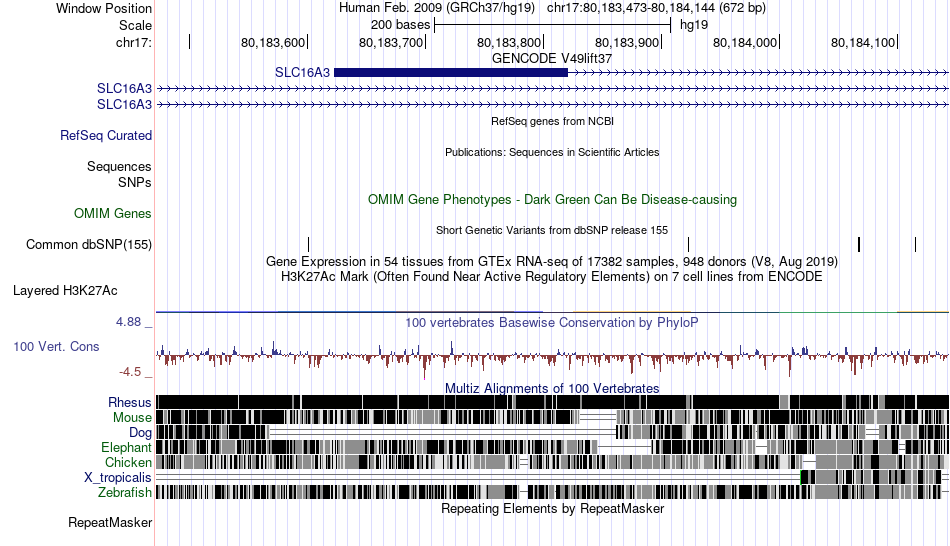Click the Scale label

(x=135, y=25)
